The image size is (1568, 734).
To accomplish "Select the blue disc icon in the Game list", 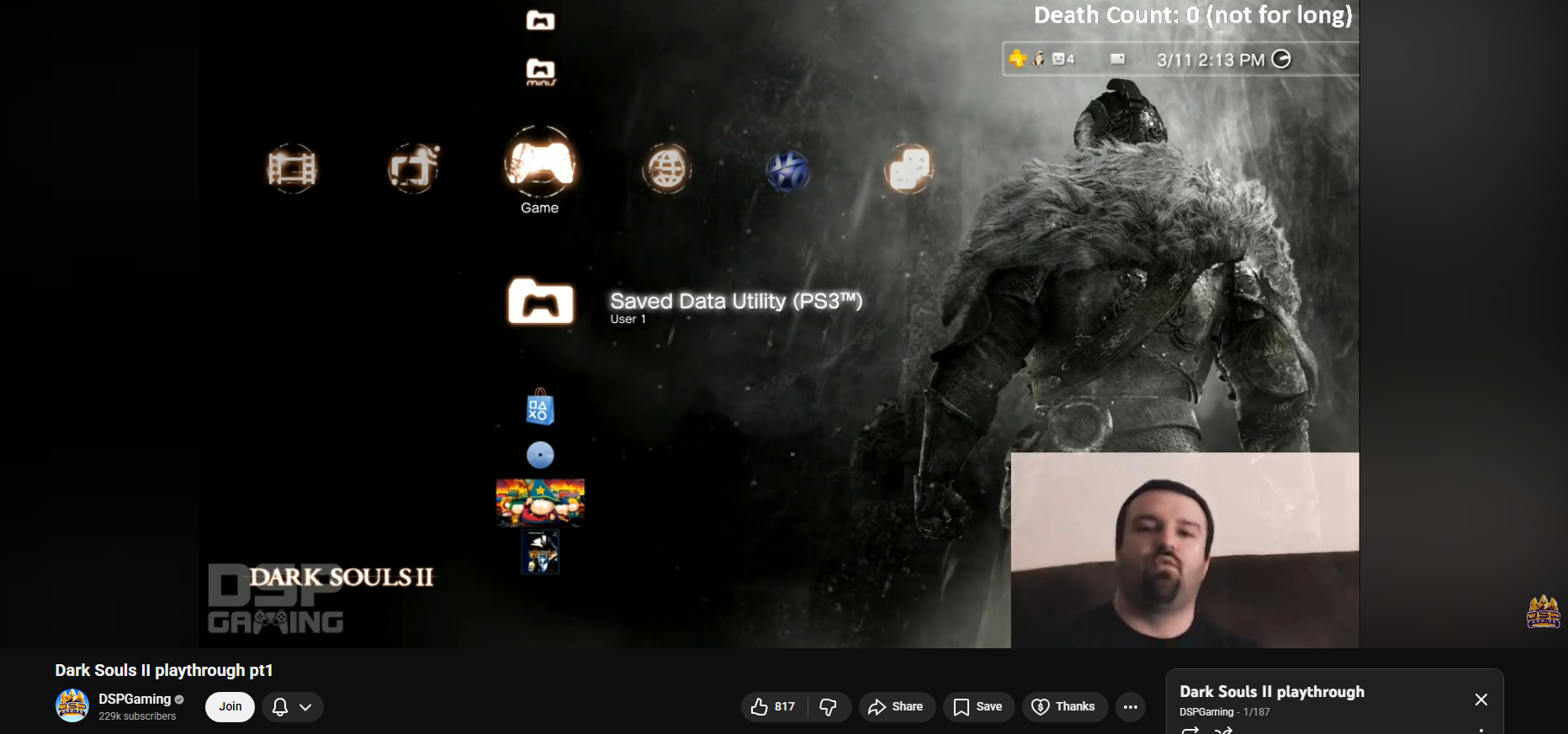I will pos(540,455).
